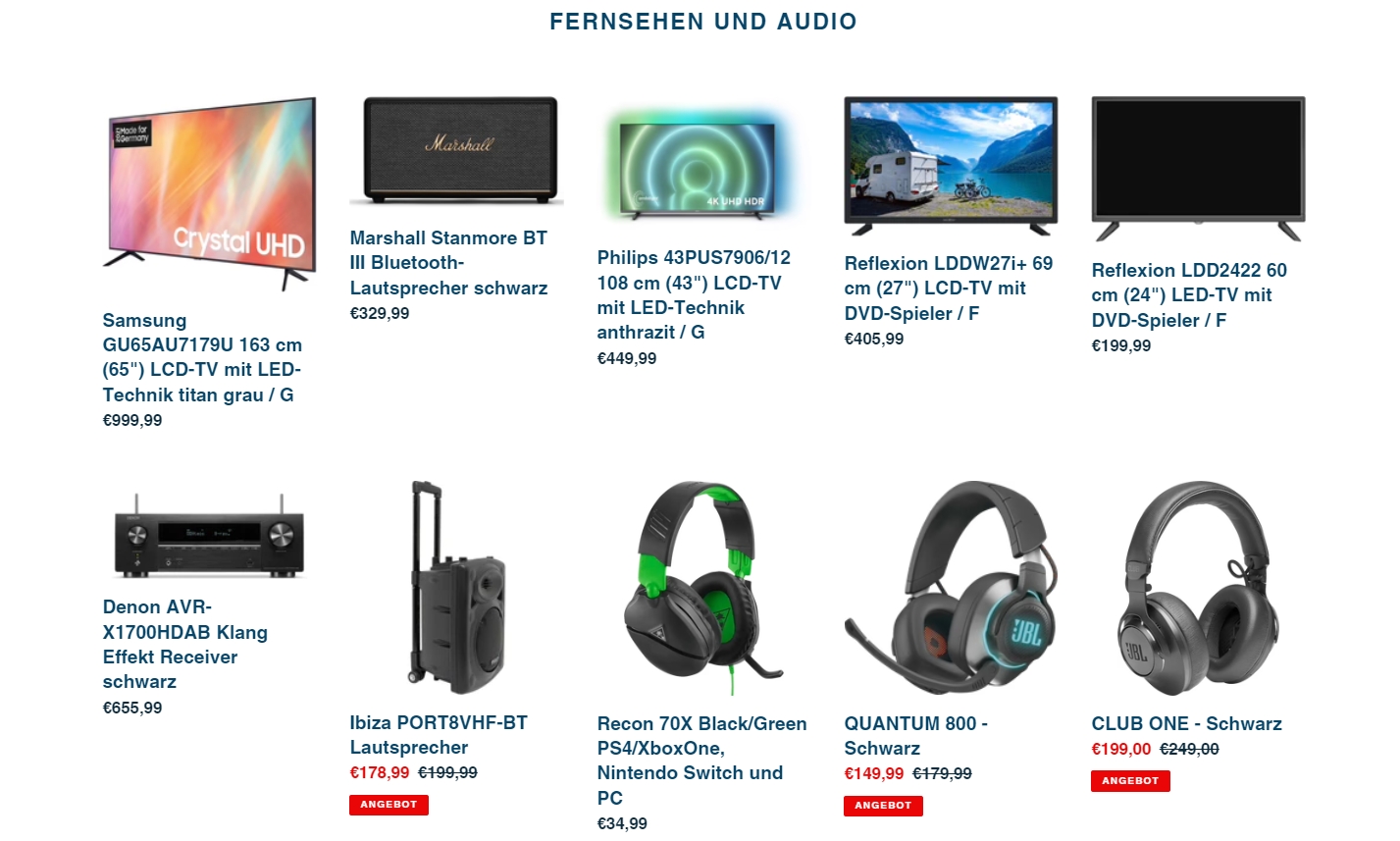Click Angebot badge under Ibiza PORT8VHF-BT
Screen dimensions: 1400x841
(389, 805)
